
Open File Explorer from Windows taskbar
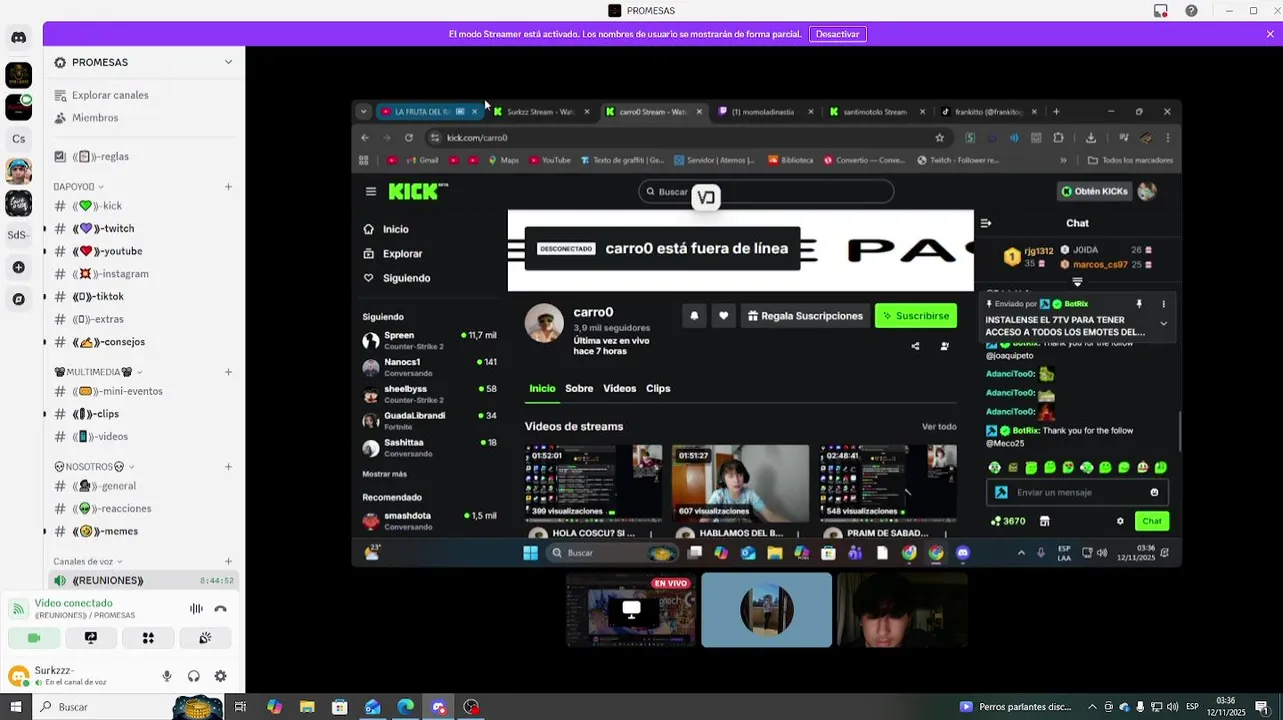307,707
